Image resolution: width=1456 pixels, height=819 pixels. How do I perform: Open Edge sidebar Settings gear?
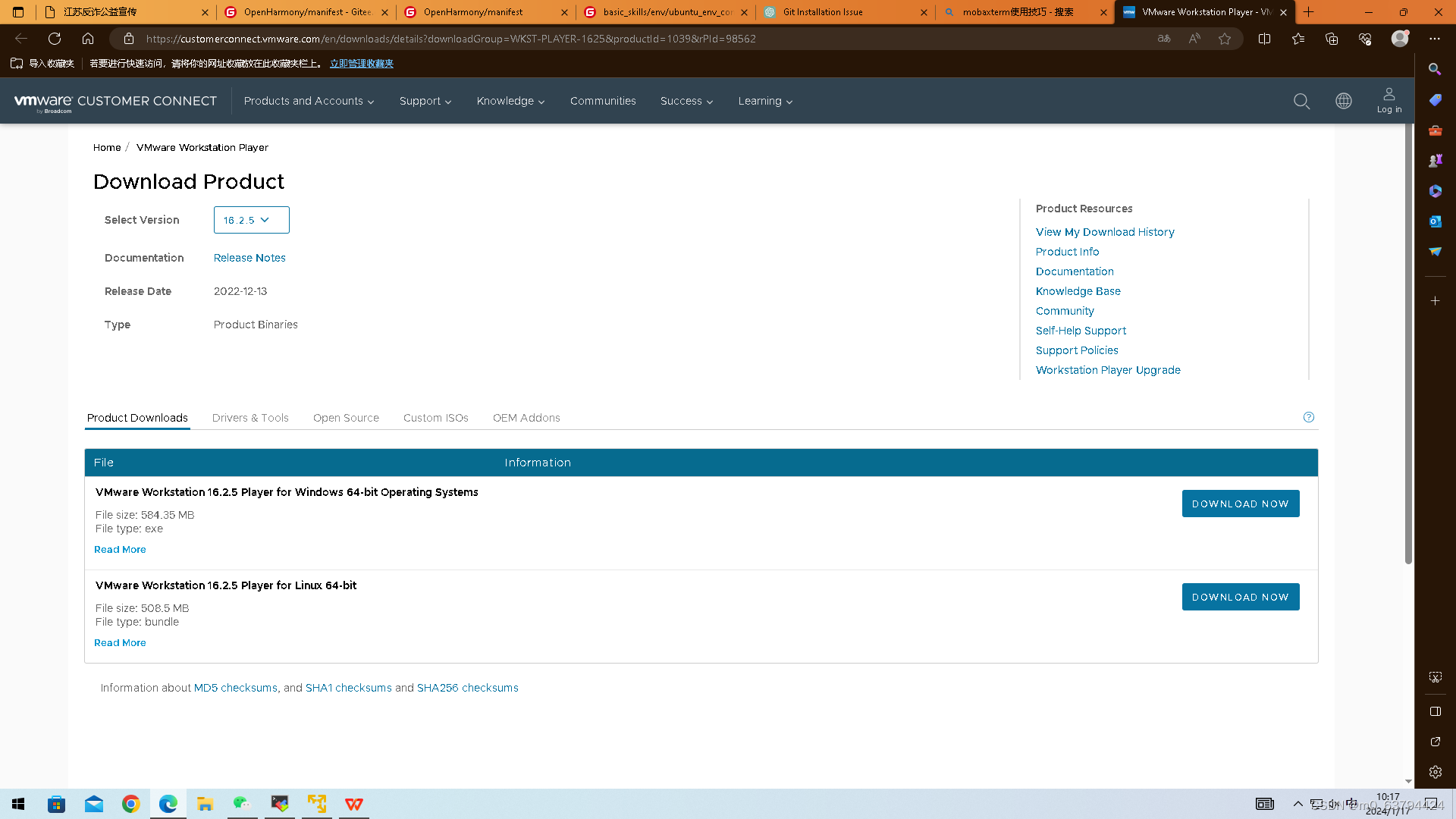click(1435, 771)
